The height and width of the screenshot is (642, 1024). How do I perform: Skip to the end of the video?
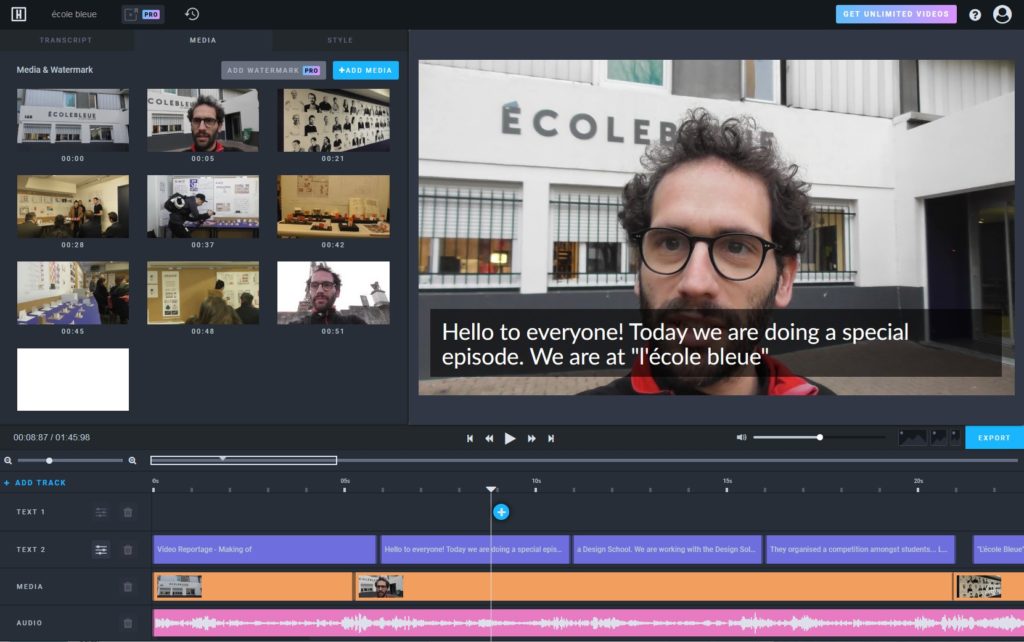tap(551, 438)
